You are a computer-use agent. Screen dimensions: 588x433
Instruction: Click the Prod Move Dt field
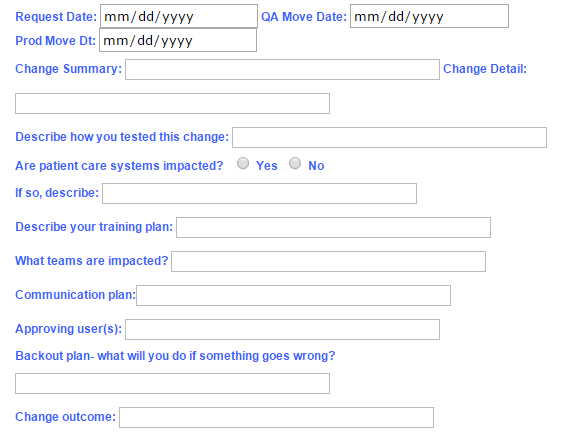click(x=178, y=40)
